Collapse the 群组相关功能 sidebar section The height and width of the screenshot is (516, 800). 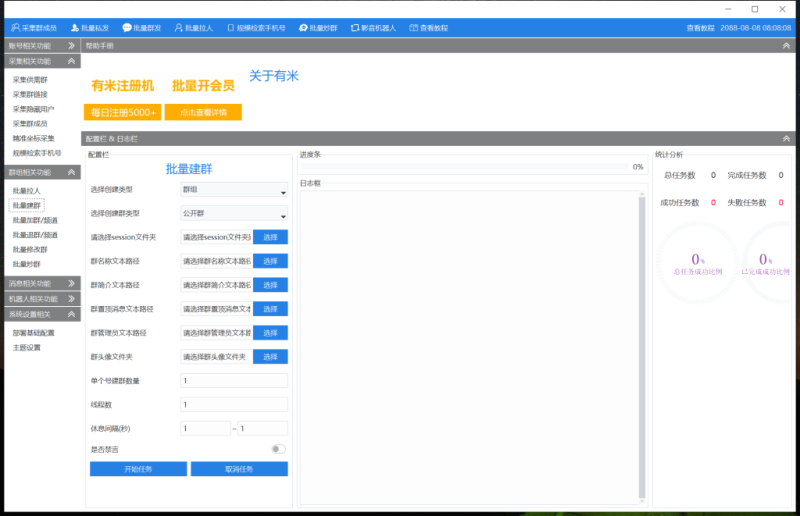tap(42, 173)
